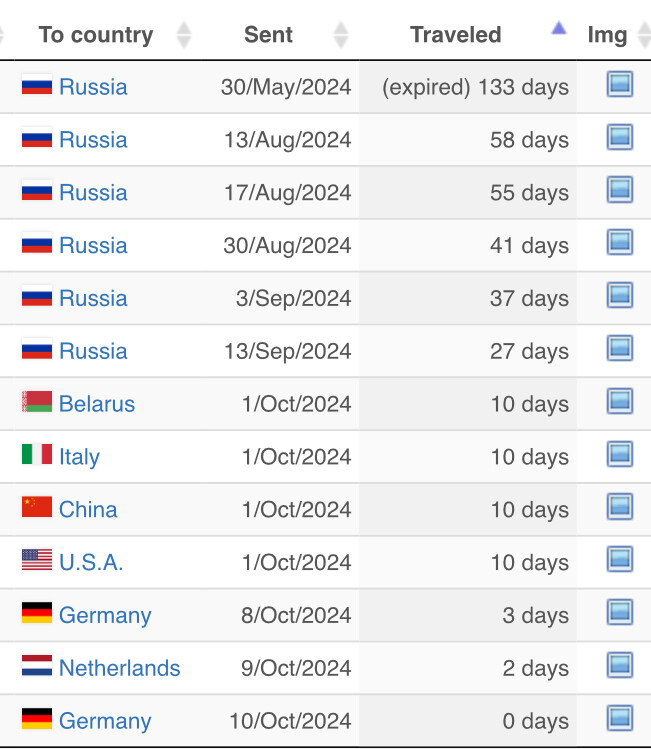651x749 pixels.
Task: Follow the Netherlands country link
Action: coord(119,668)
